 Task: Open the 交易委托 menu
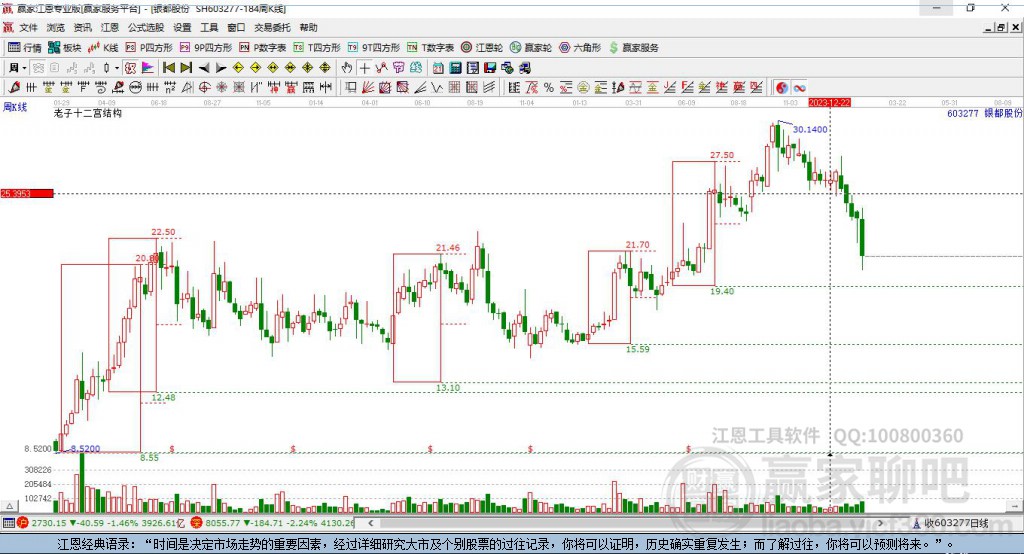(x=272, y=27)
